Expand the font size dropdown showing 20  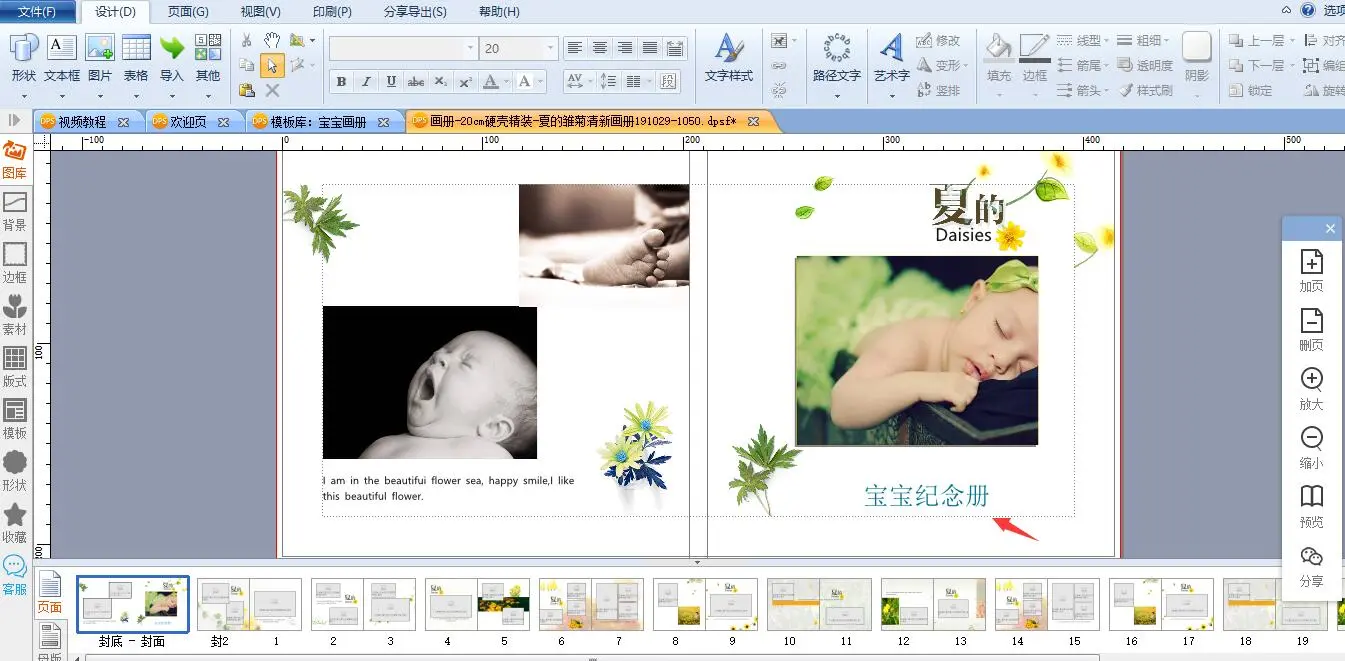(550, 48)
